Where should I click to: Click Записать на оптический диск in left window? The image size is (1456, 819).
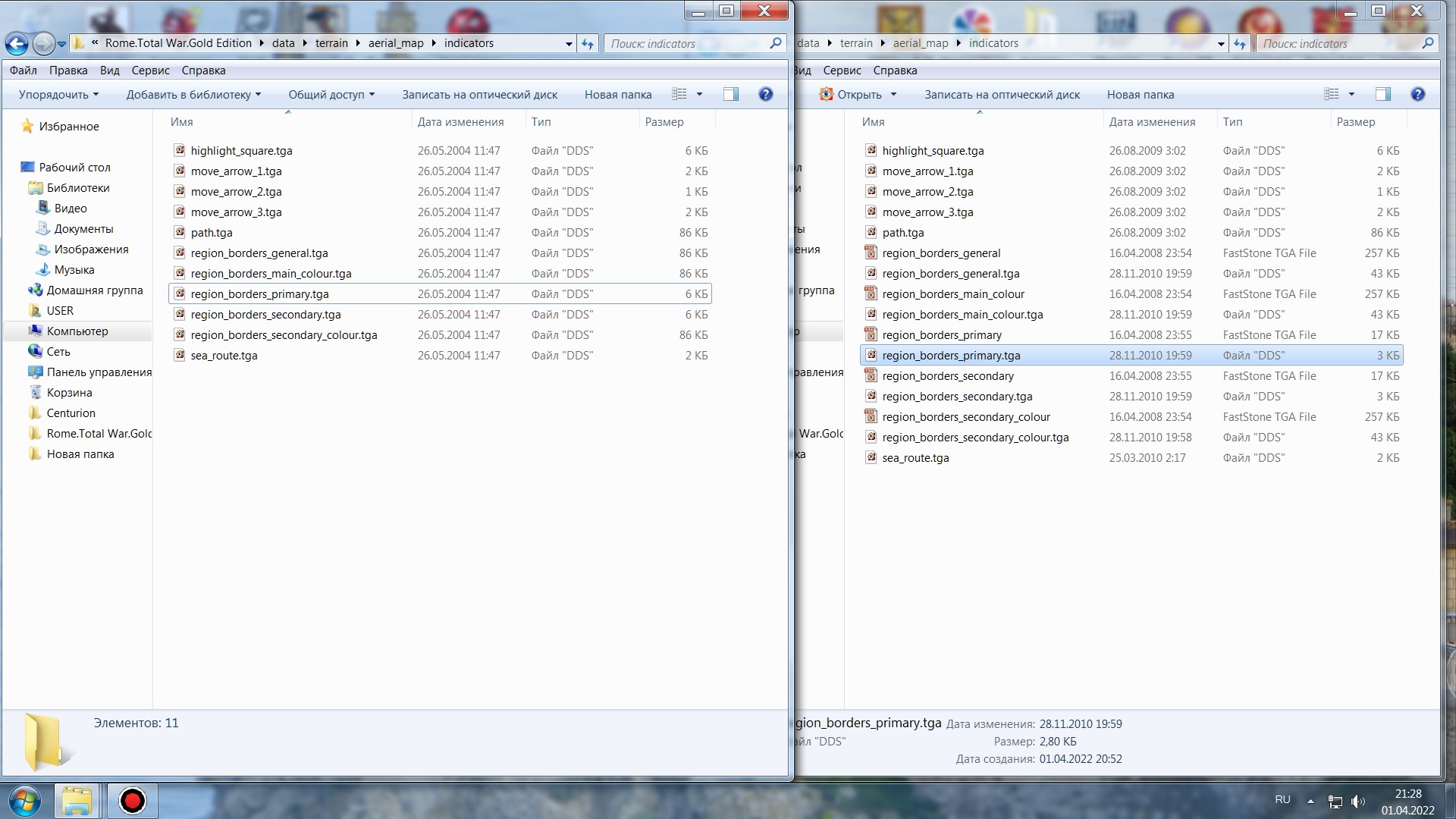coord(479,95)
